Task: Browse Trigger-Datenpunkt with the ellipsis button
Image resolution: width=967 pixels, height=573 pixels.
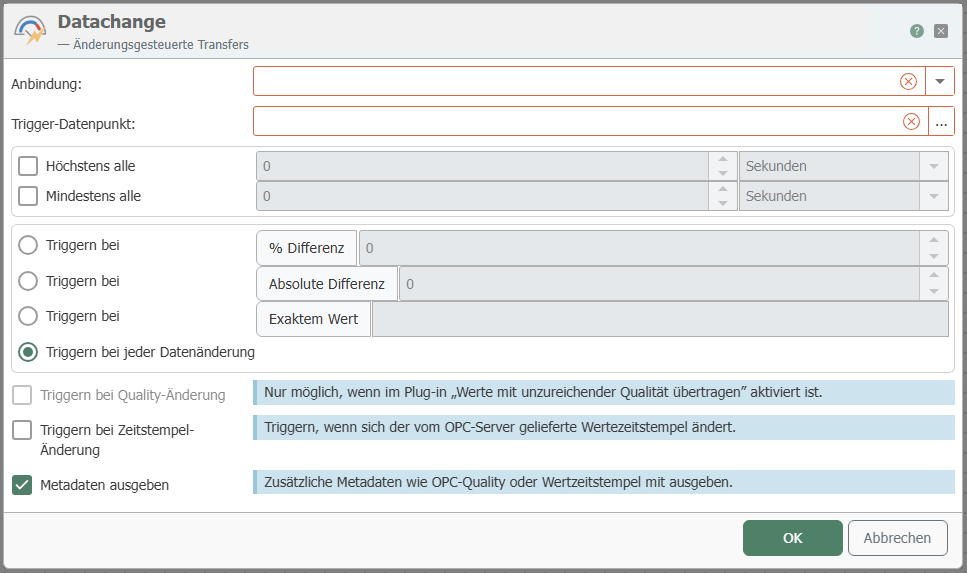Action: coord(941,122)
